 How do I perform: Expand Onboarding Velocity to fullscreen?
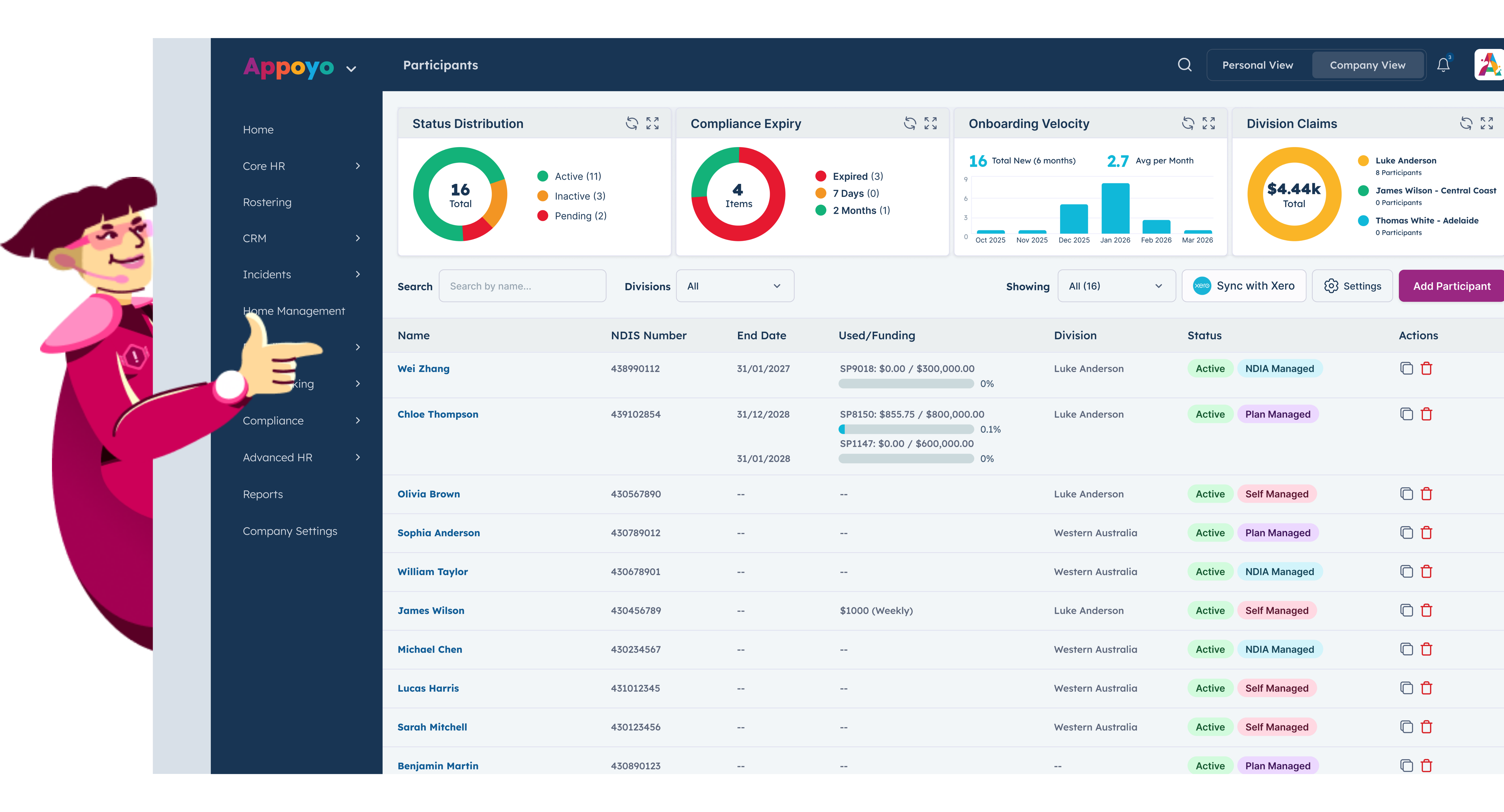click(x=1208, y=123)
